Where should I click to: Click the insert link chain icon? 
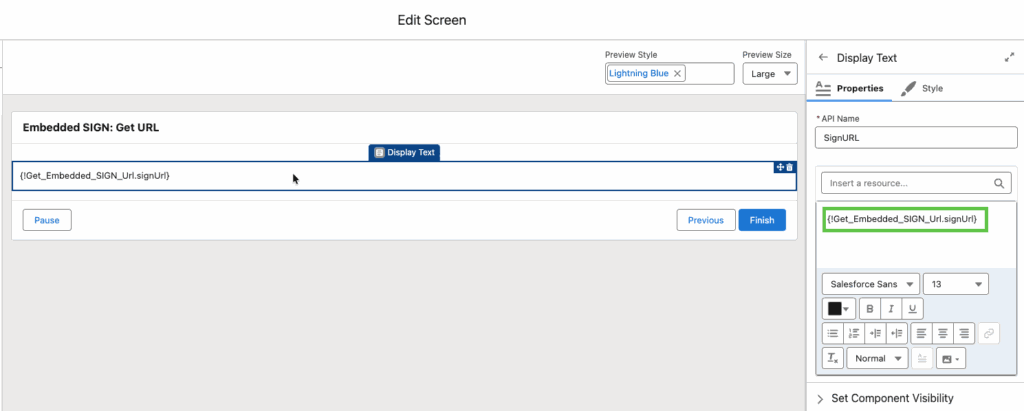click(989, 333)
